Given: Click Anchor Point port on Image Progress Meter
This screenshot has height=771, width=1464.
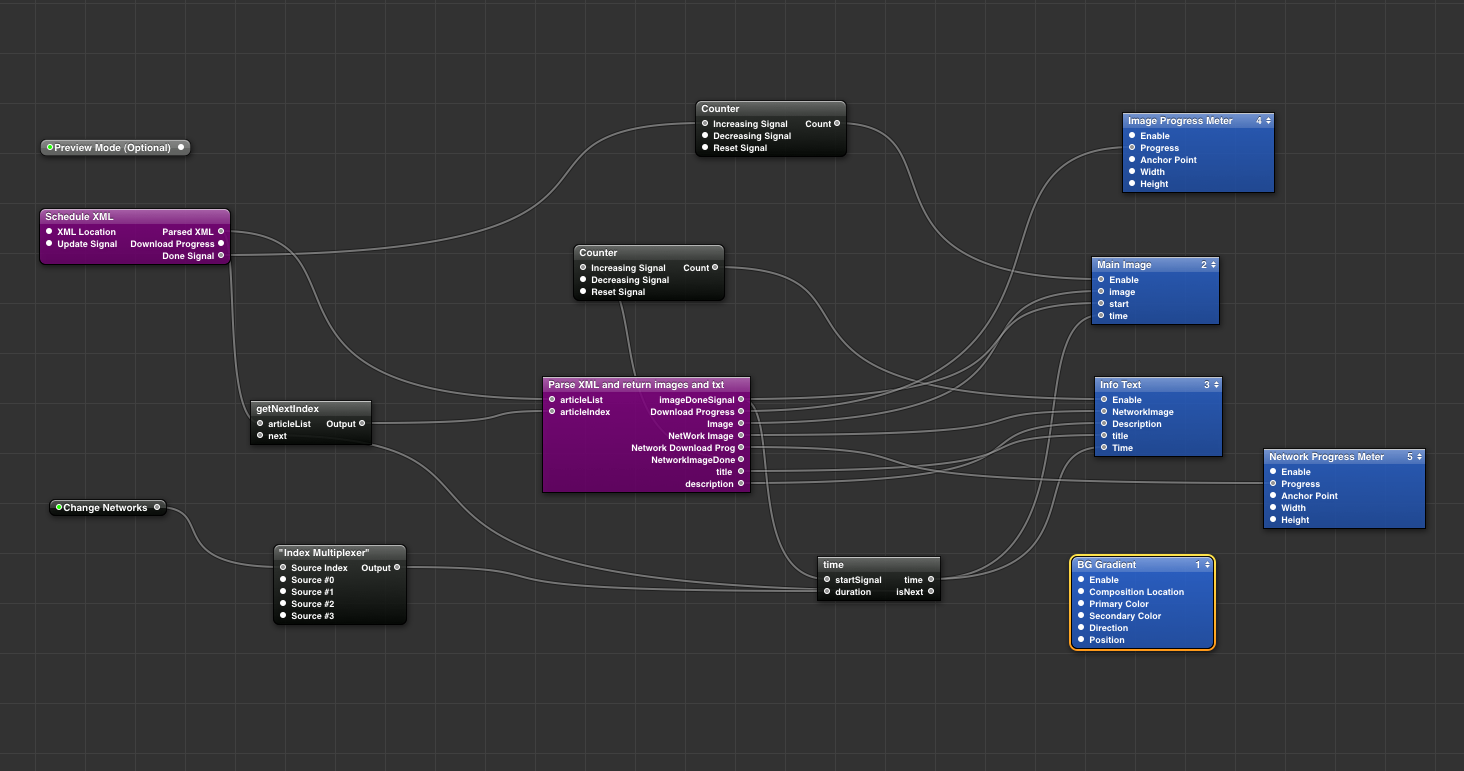Looking at the screenshot, I should pos(1132,160).
